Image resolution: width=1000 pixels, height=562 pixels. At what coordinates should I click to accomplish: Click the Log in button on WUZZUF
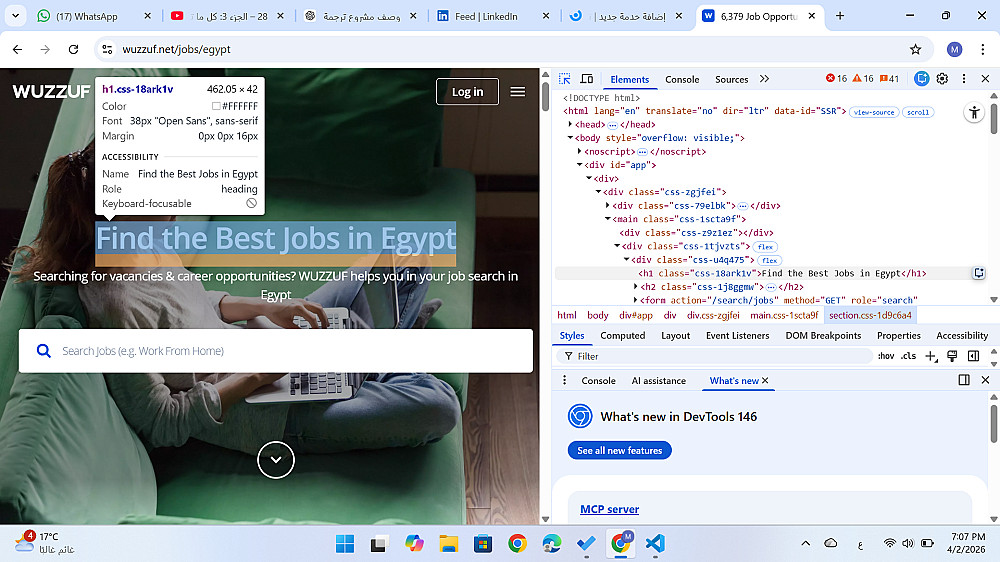point(467,92)
